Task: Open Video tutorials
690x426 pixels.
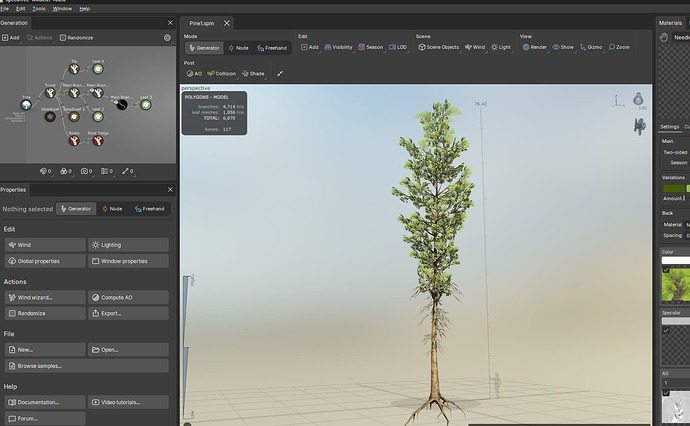Action: click(x=128, y=402)
